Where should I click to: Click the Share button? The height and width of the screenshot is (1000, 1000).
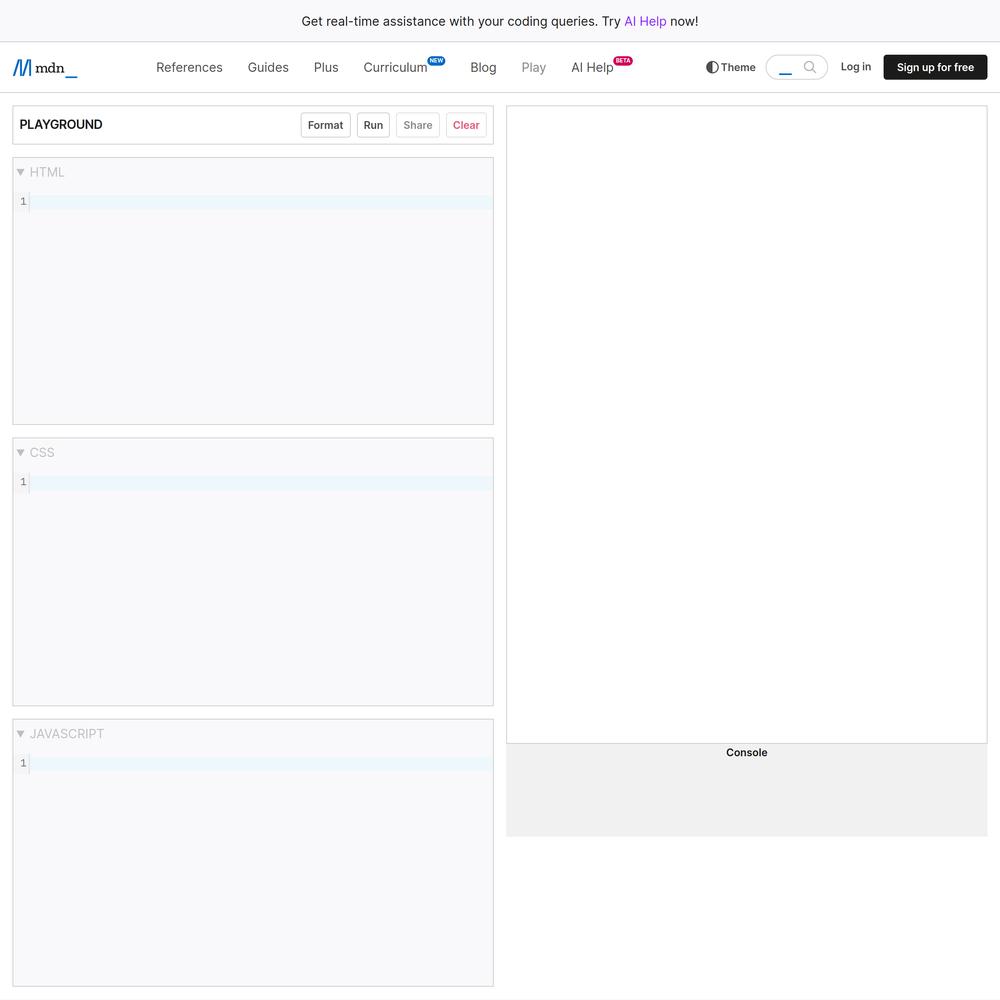click(418, 125)
